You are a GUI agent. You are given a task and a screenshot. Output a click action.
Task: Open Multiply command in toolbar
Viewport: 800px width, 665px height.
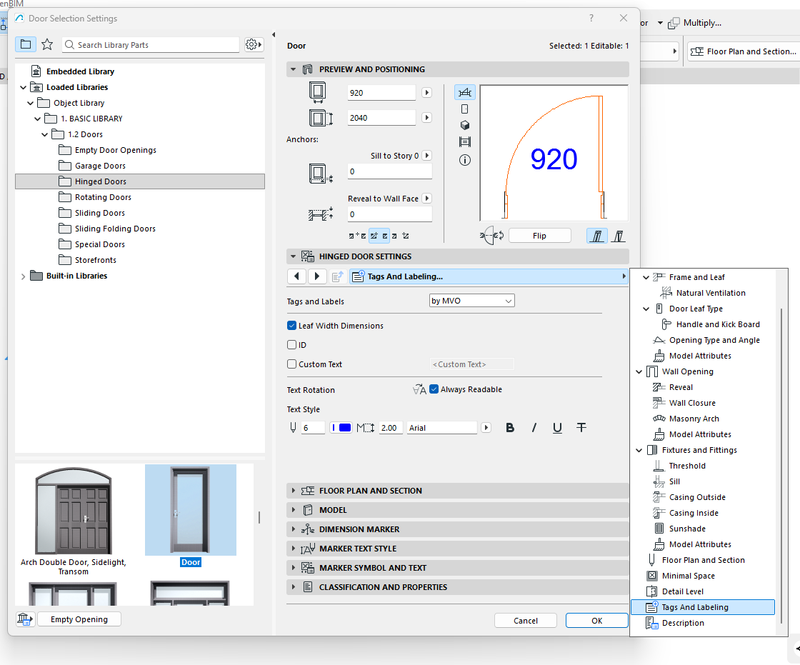click(695, 23)
